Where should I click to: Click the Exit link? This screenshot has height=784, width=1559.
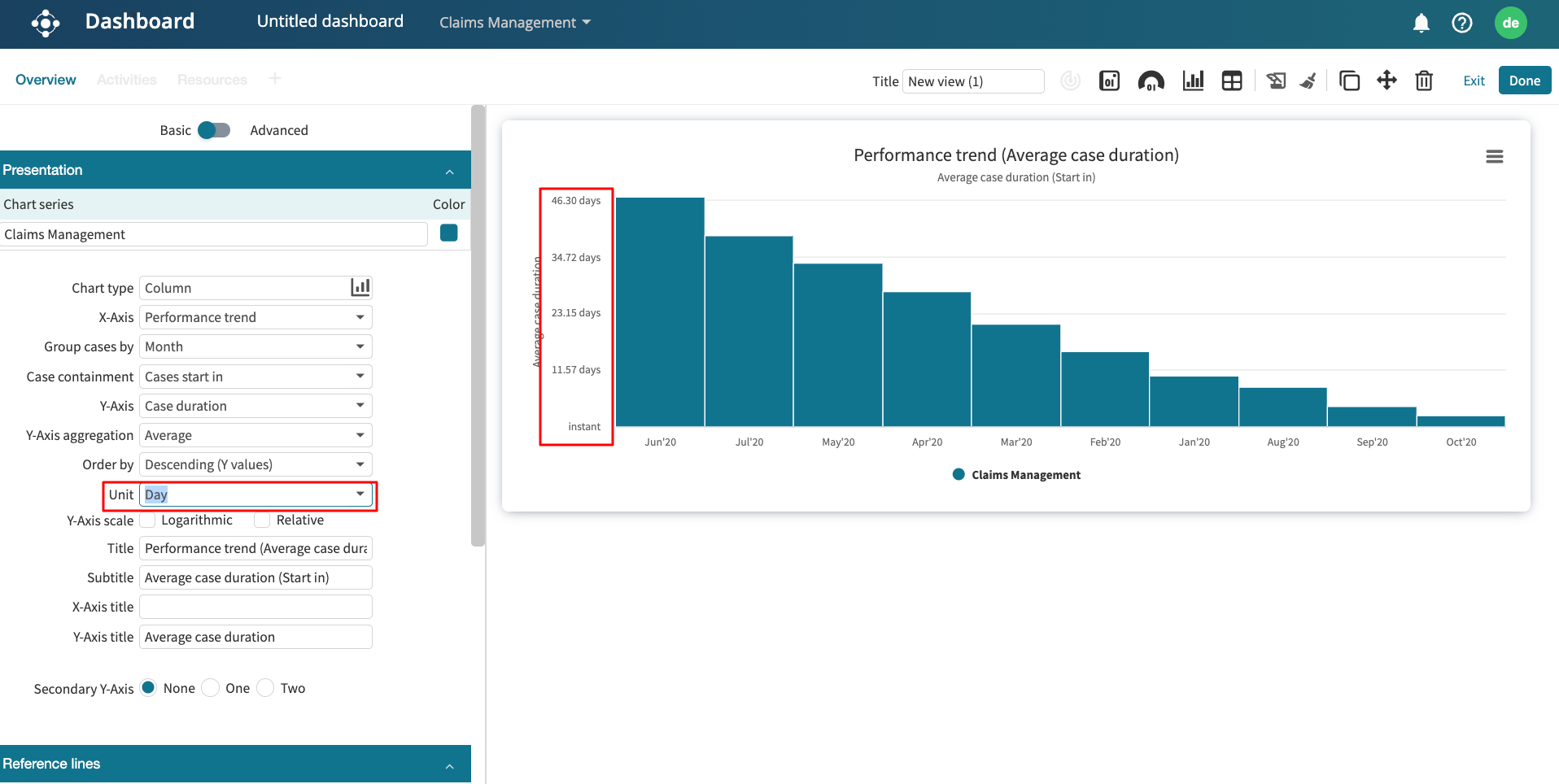click(x=1474, y=81)
